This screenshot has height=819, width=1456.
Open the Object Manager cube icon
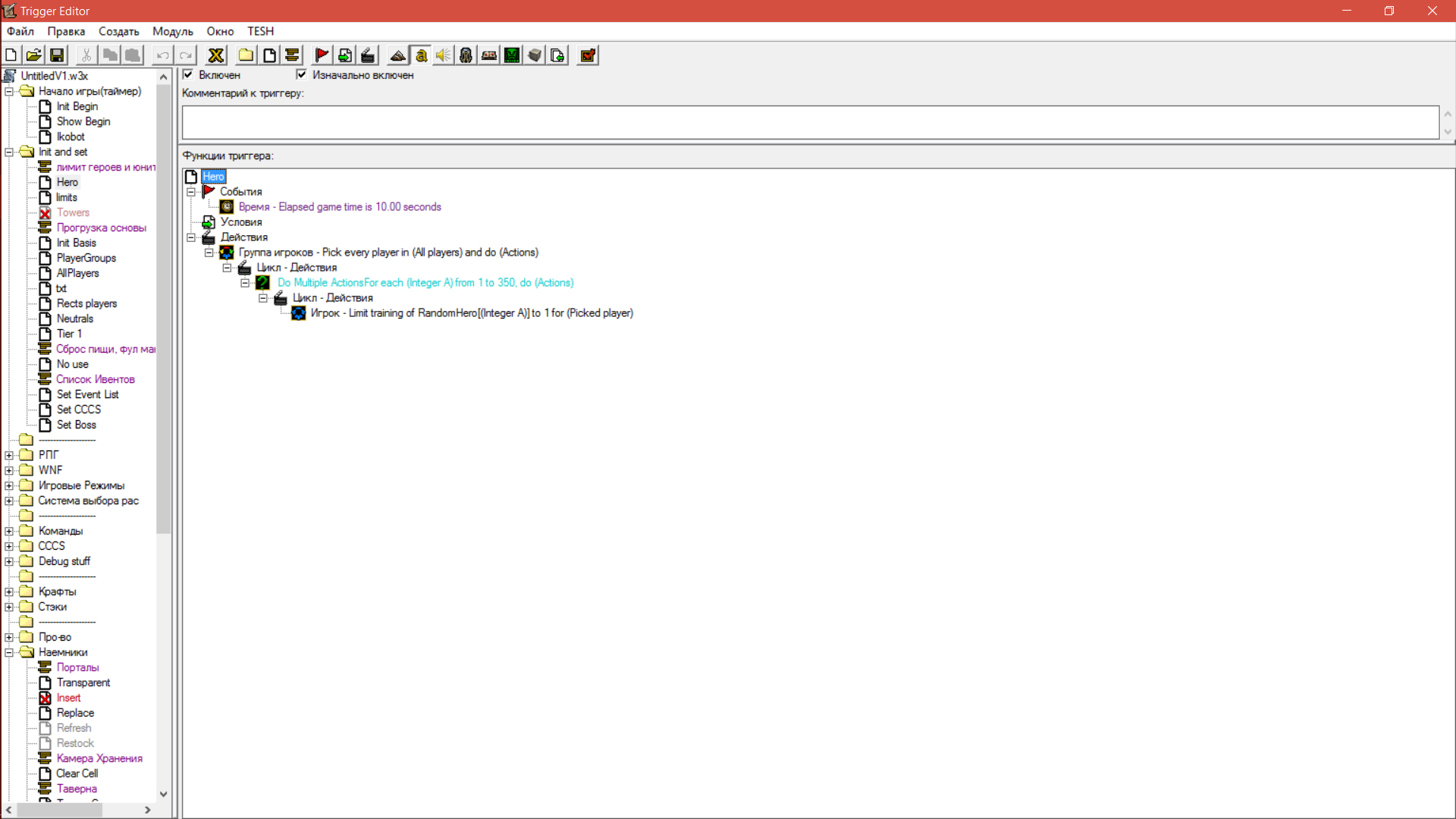click(535, 55)
